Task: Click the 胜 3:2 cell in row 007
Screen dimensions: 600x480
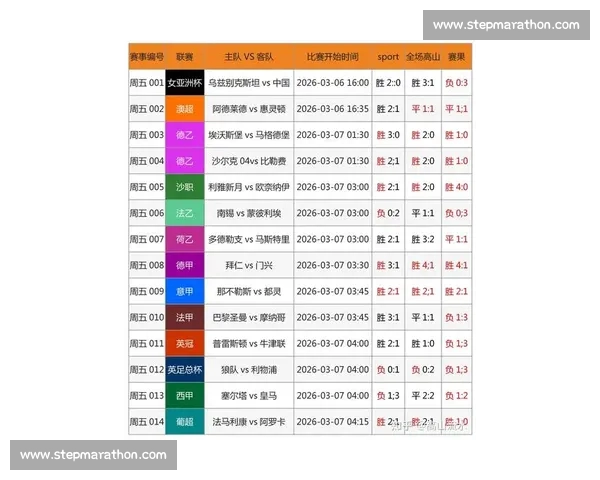Action: pos(423,239)
